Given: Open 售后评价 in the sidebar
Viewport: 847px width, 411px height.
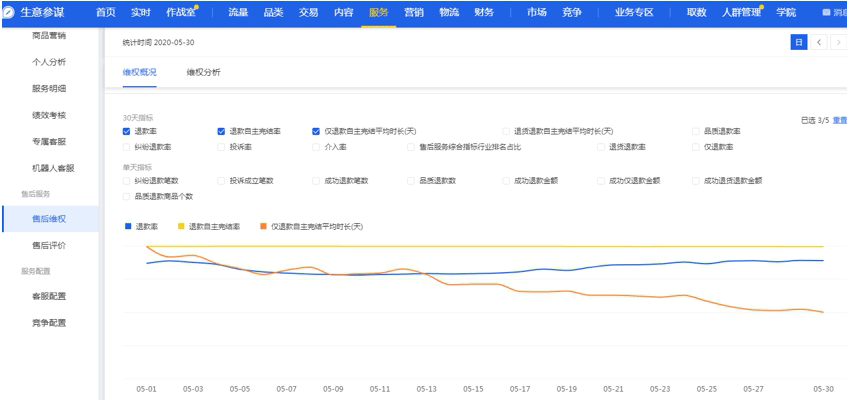Looking at the screenshot, I should pos(49,245).
